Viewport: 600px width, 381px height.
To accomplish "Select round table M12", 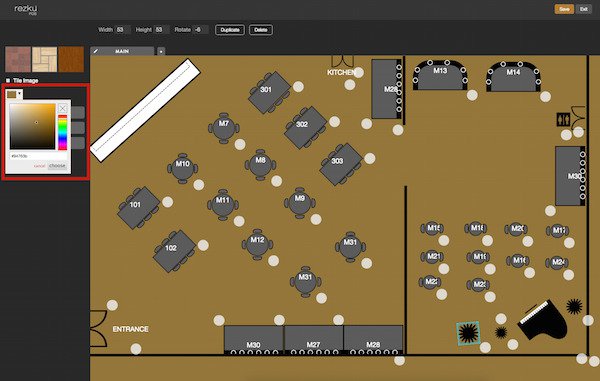I will (x=257, y=245).
